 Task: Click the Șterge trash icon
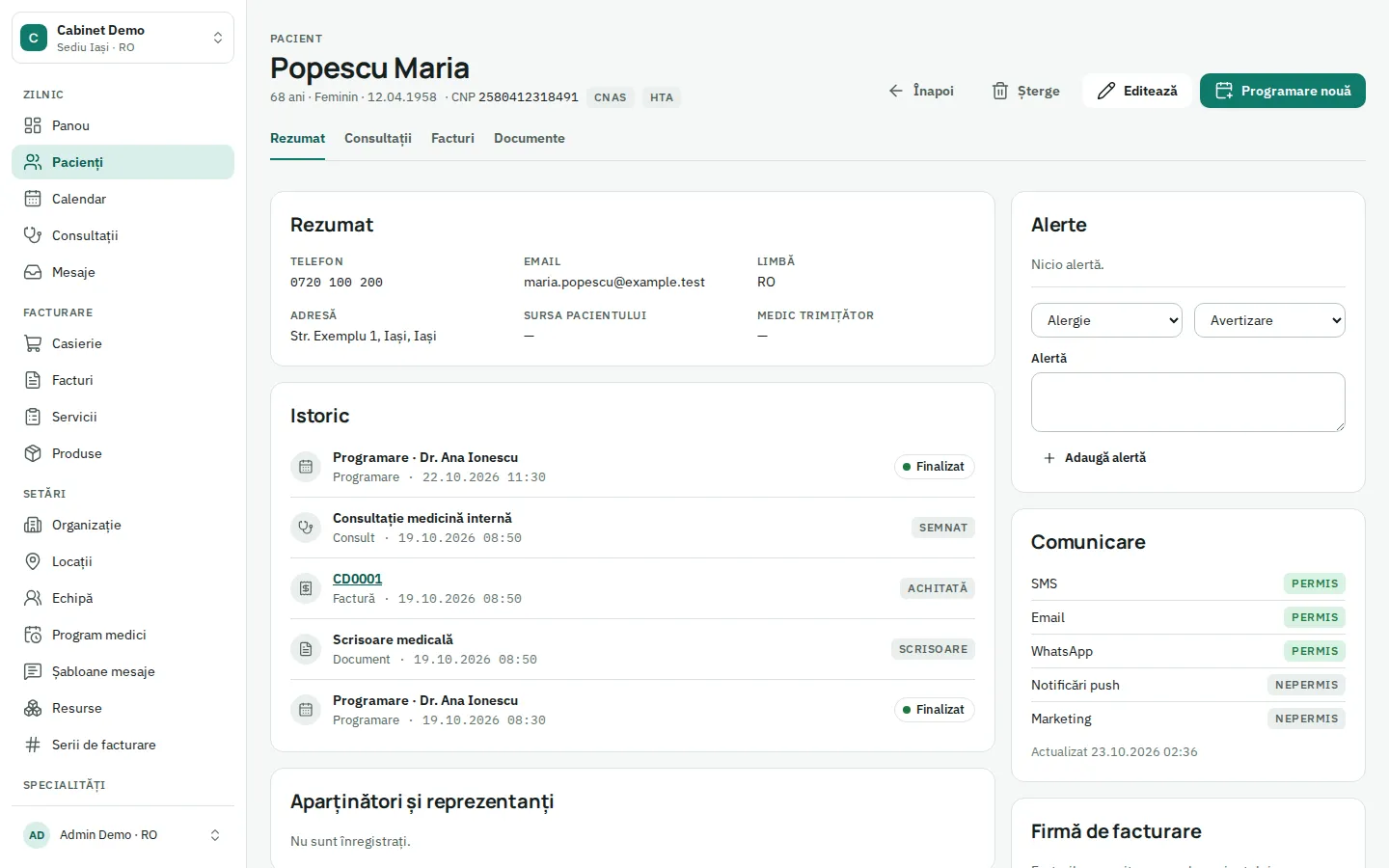(1000, 91)
